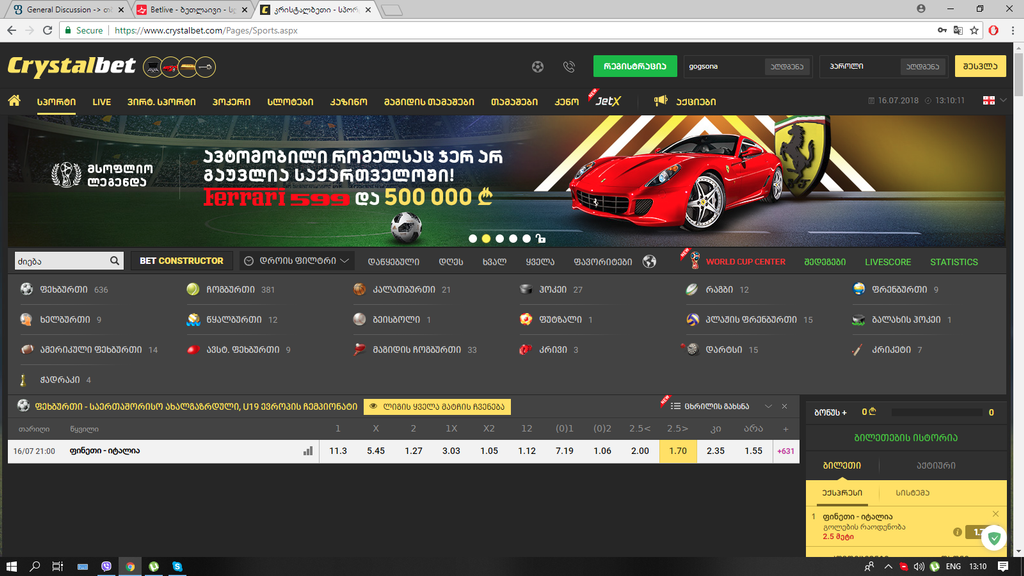Open the კაზინო (casino) navigation tab

348,102
